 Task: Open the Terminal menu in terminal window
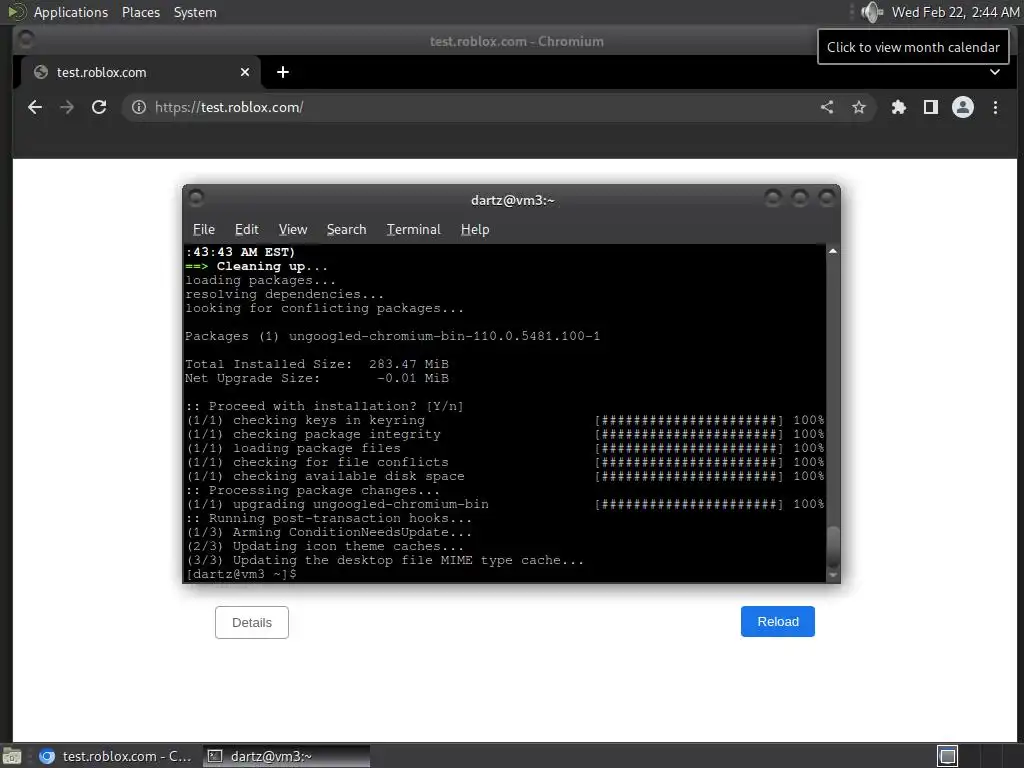pos(413,229)
